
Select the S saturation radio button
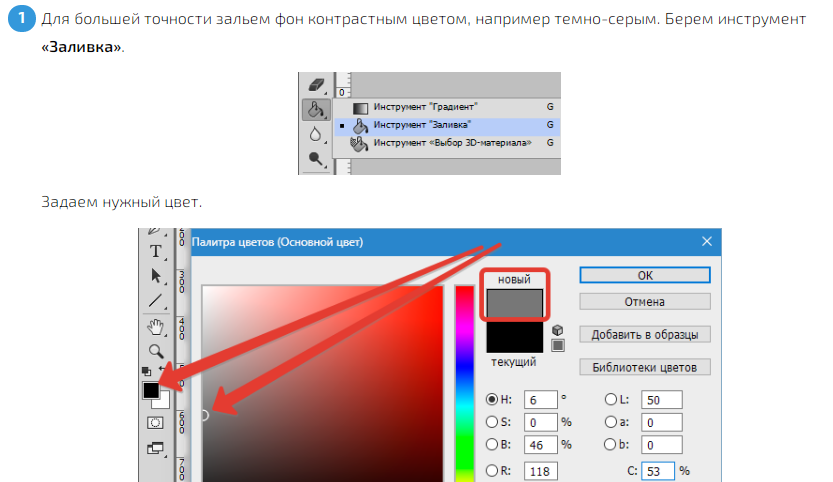492,422
